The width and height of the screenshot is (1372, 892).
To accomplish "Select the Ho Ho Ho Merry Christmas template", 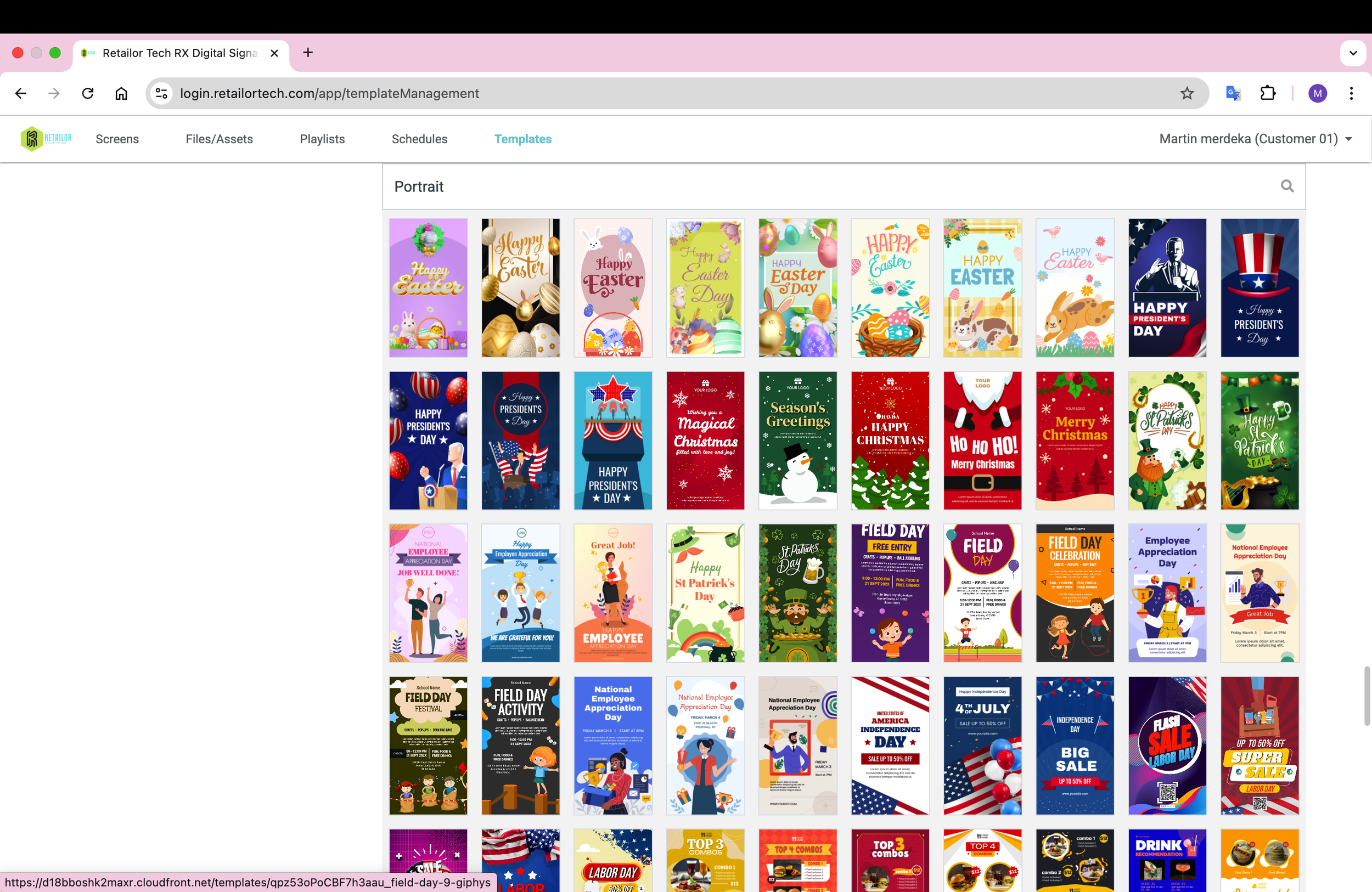I will click(982, 440).
